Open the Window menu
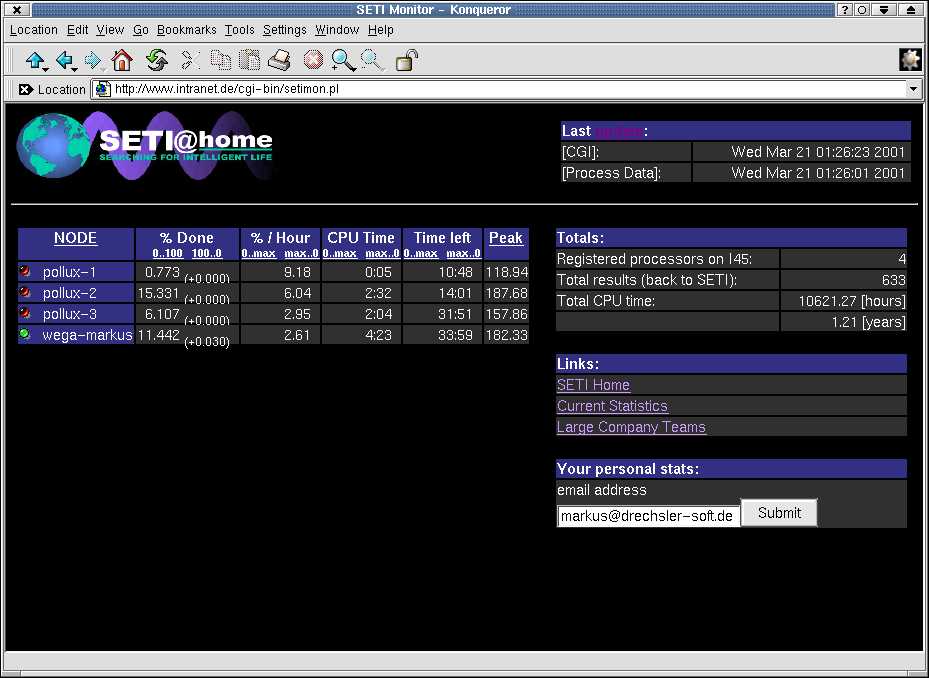Viewport: 929px width, 678px height. pyautogui.click(x=337, y=30)
